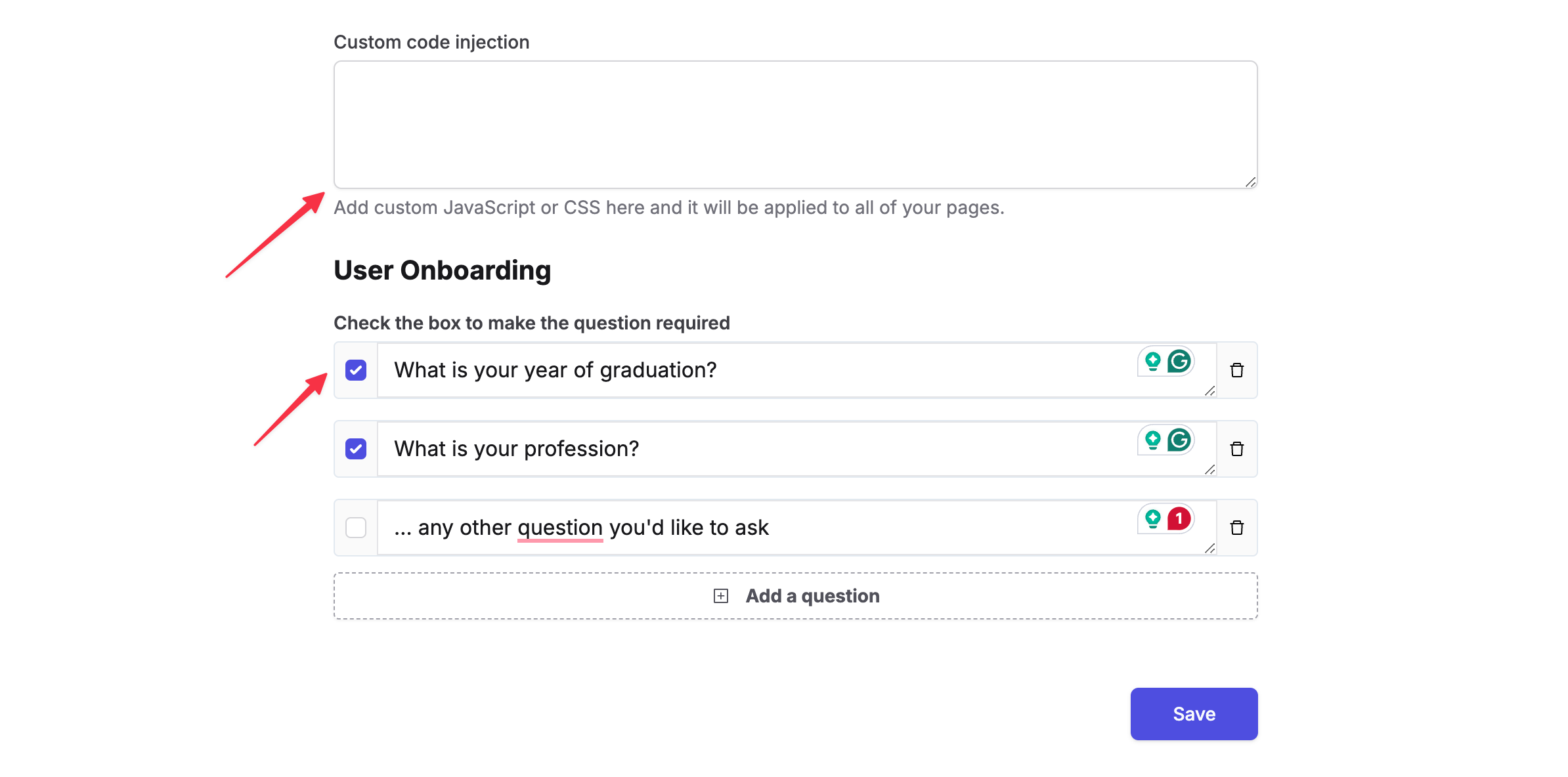1568x777 pixels.
Task: Delete the profession question with trash icon
Action: tap(1236, 449)
